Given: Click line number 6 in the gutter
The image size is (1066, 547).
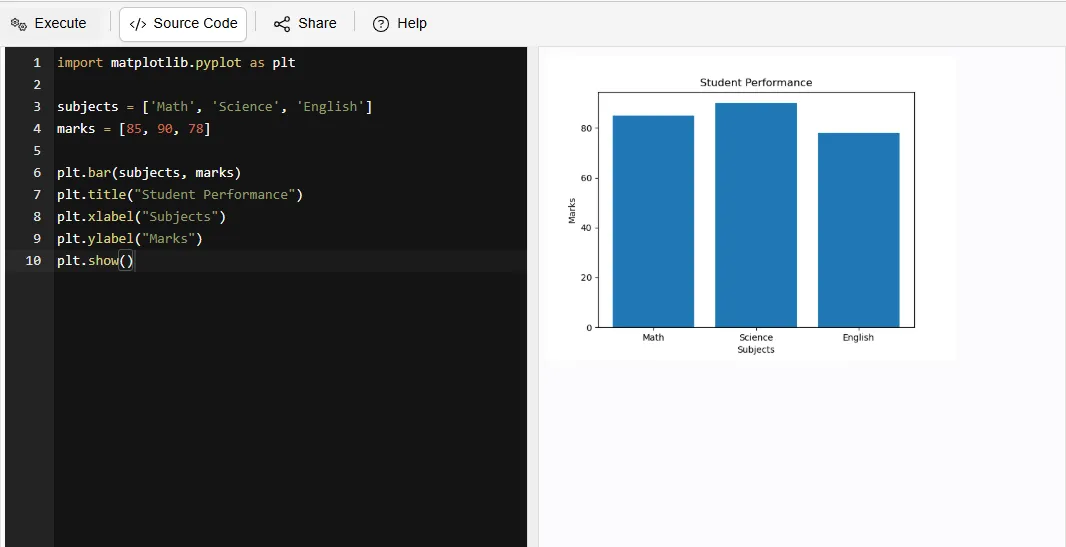Looking at the screenshot, I should click(37, 173).
